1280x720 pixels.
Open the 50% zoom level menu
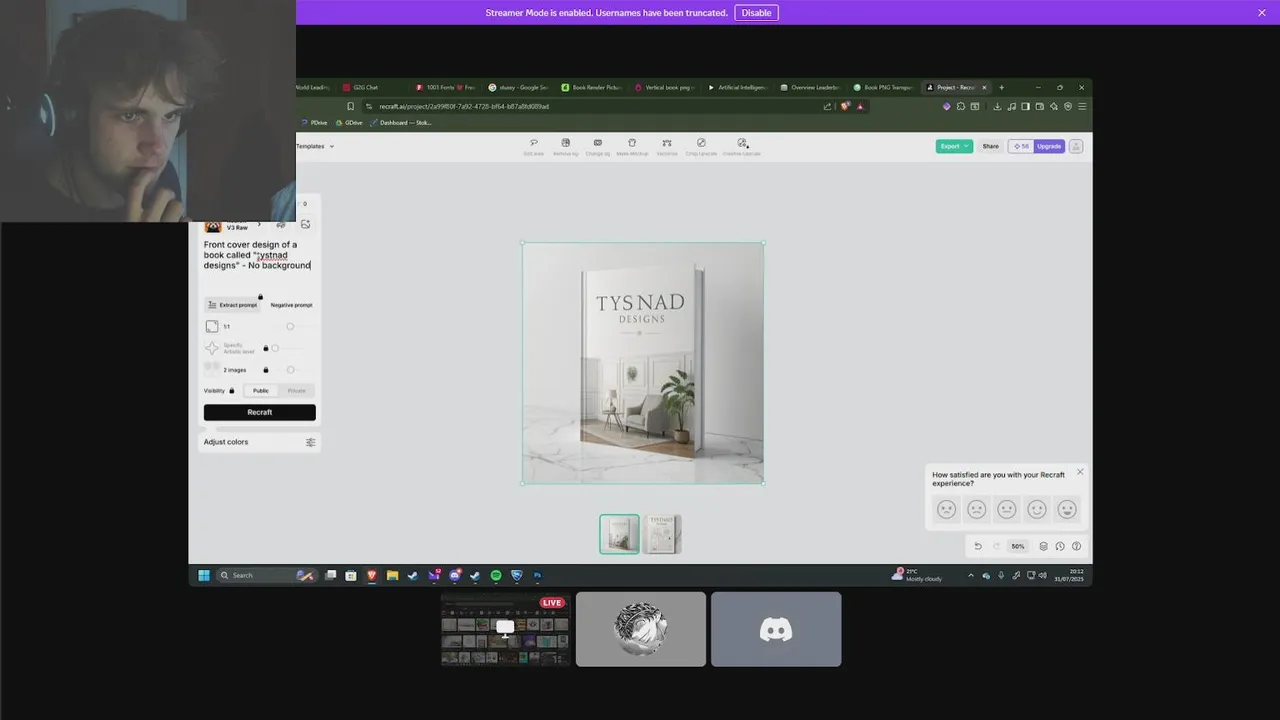point(1018,546)
